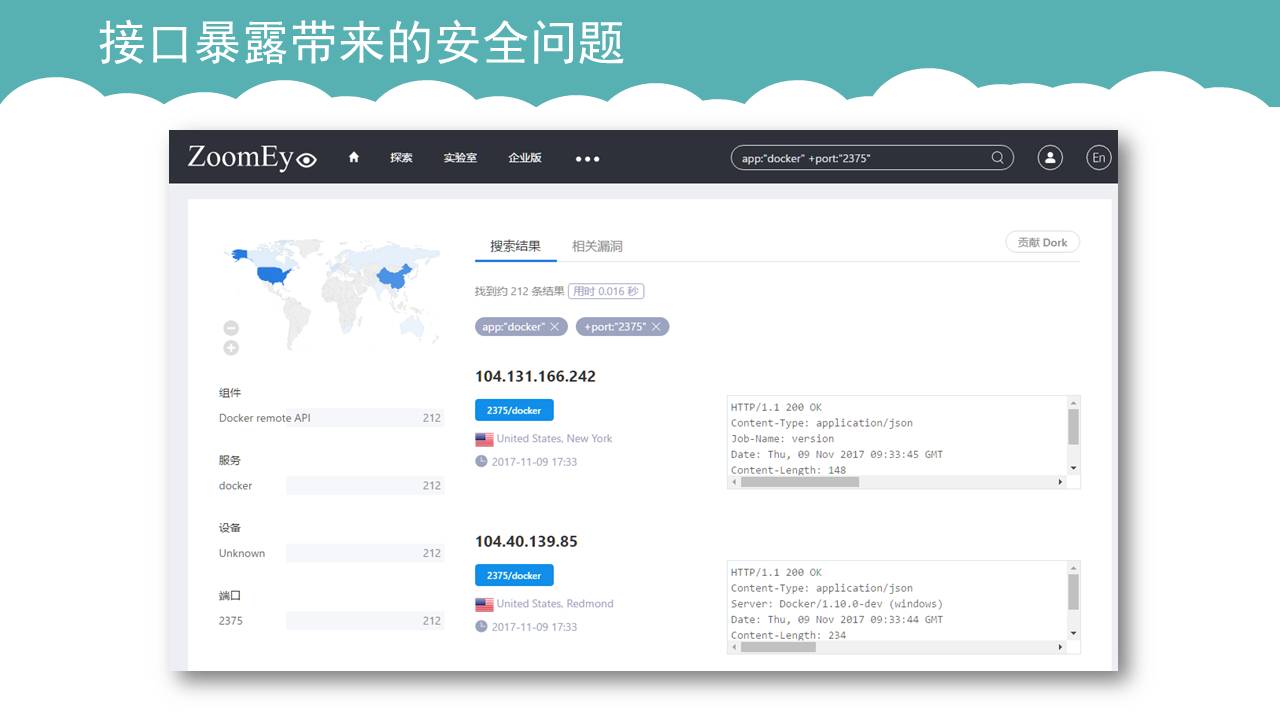Viewport: 1280px width, 720px height.
Task: Click the 组件 section heading
Action: [x=230, y=393]
